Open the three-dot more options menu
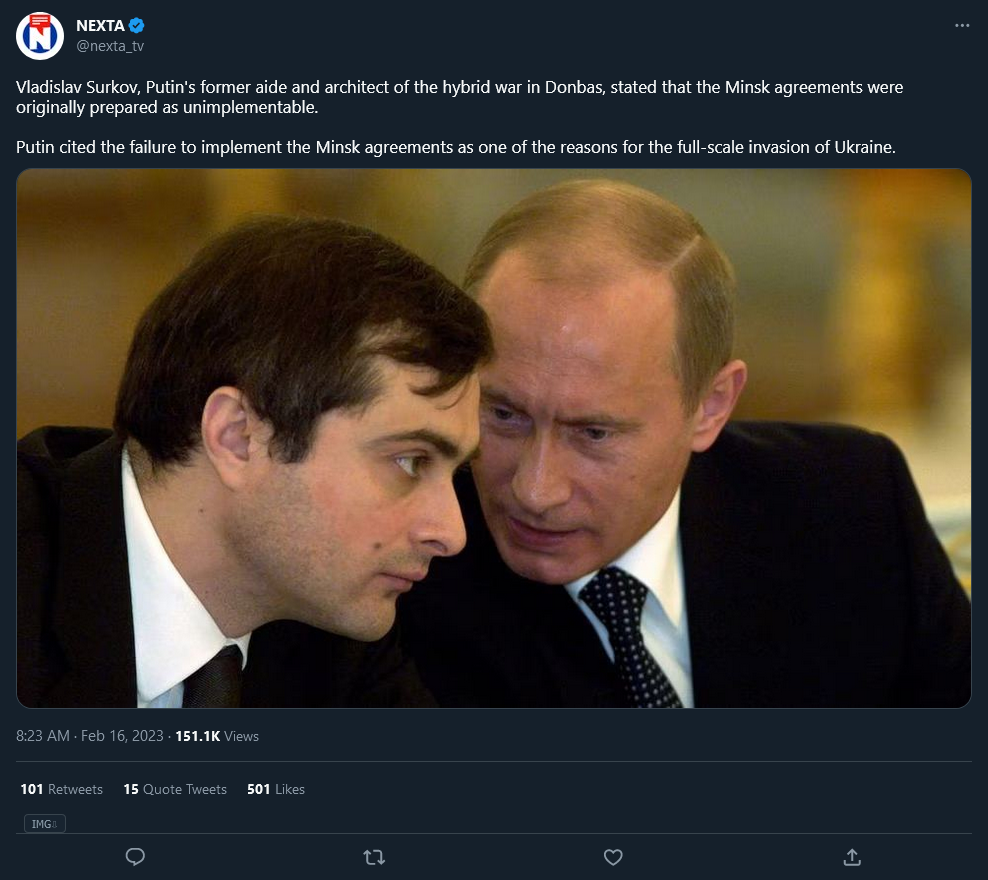 click(x=962, y=26)
